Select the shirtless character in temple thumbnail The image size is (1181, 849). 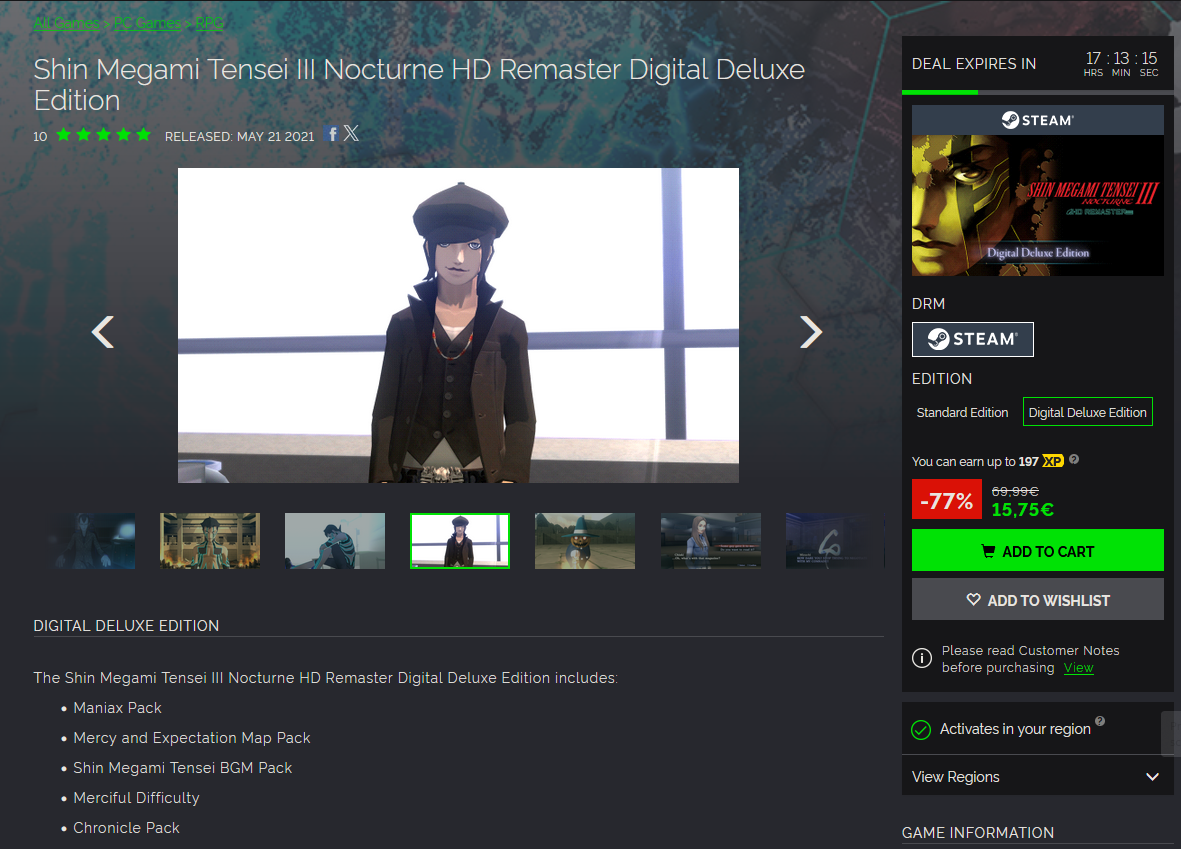pos(209,541)
